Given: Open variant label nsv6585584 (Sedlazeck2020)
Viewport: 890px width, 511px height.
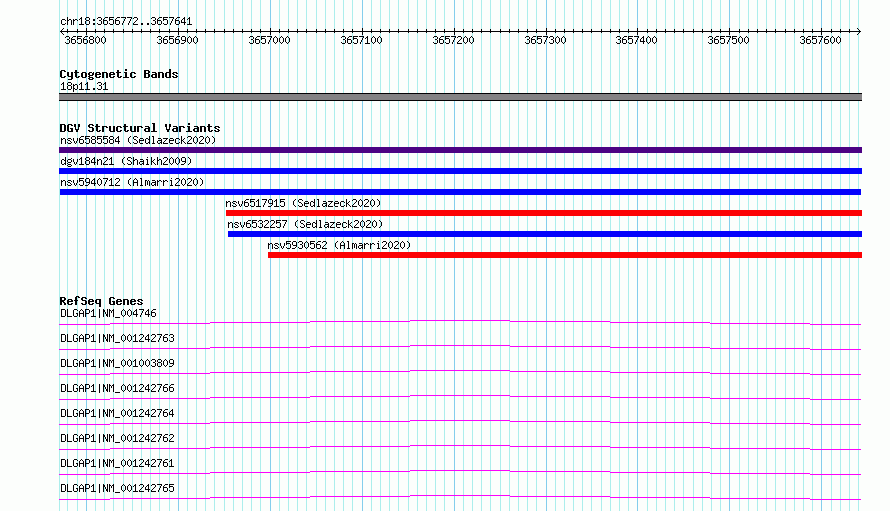Looking at the screenshot, I should point(138,140).
